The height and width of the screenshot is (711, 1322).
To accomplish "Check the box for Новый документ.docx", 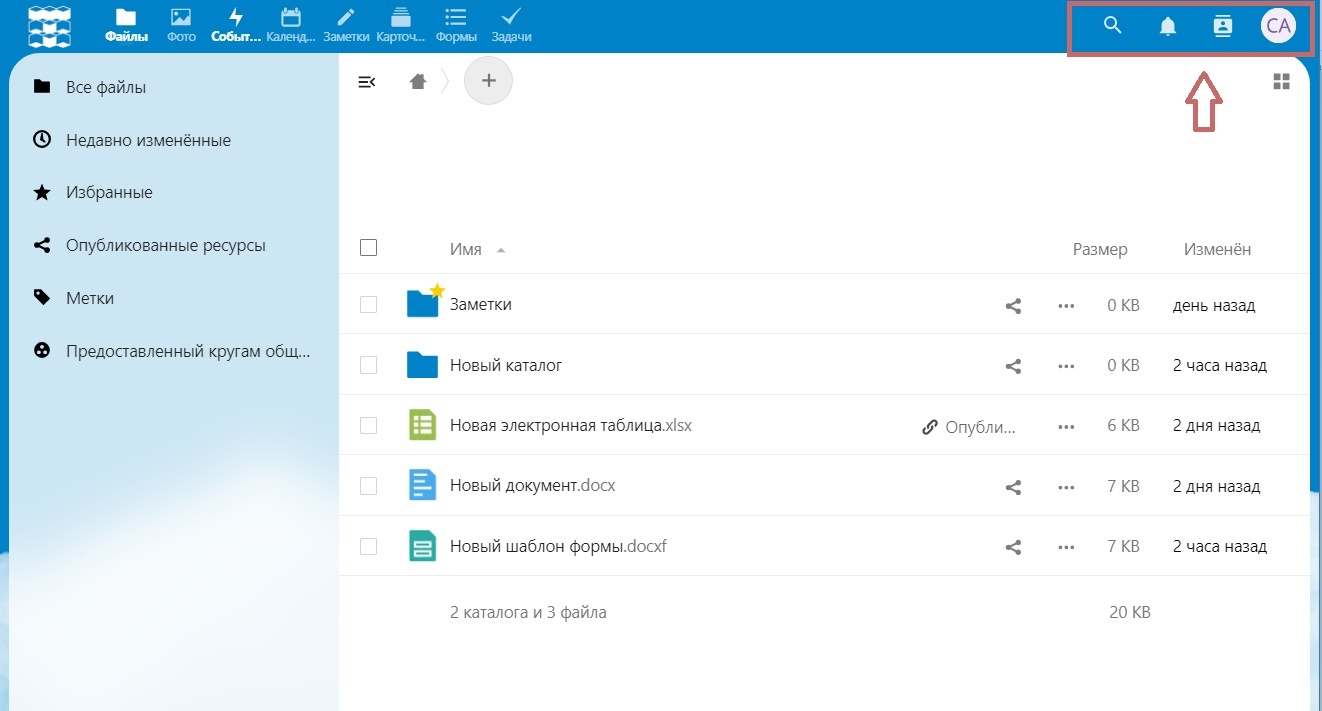I will point(368,487).
